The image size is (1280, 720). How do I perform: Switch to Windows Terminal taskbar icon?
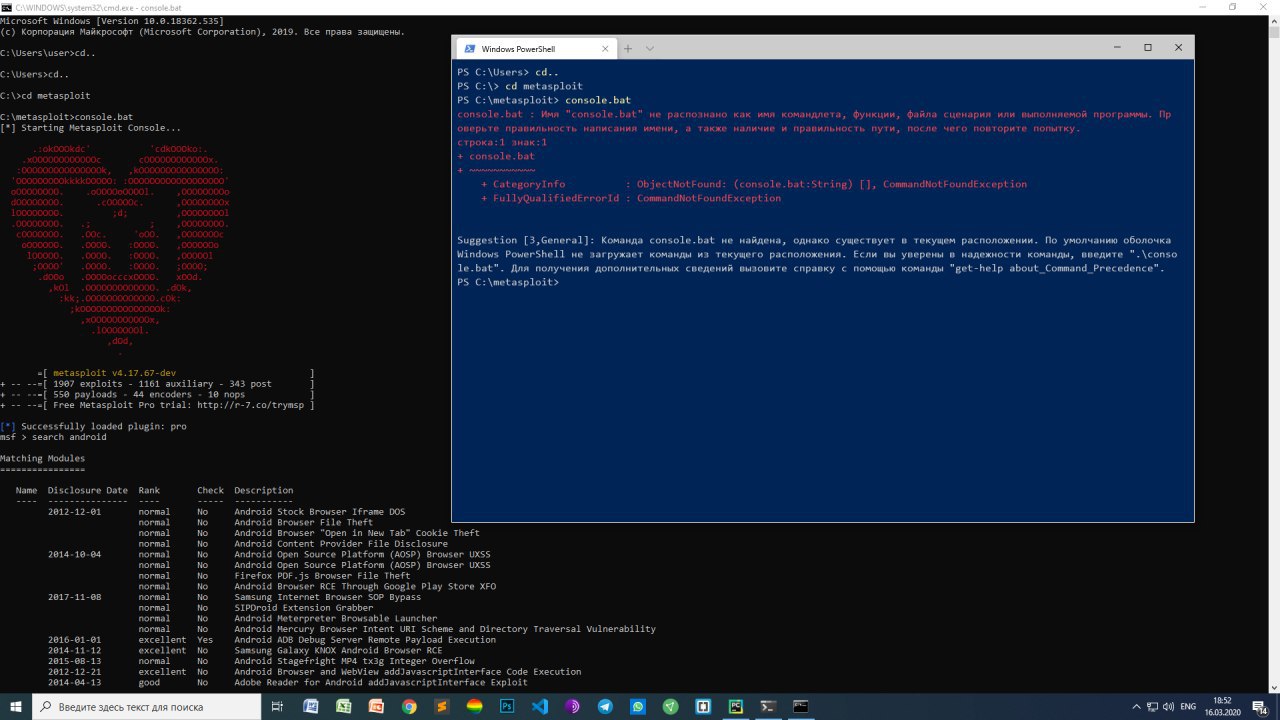click(x=768, y=706)
